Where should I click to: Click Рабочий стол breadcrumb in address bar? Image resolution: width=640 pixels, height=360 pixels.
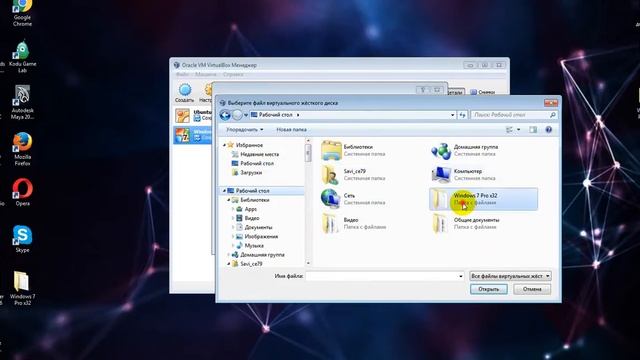(276, 115)
